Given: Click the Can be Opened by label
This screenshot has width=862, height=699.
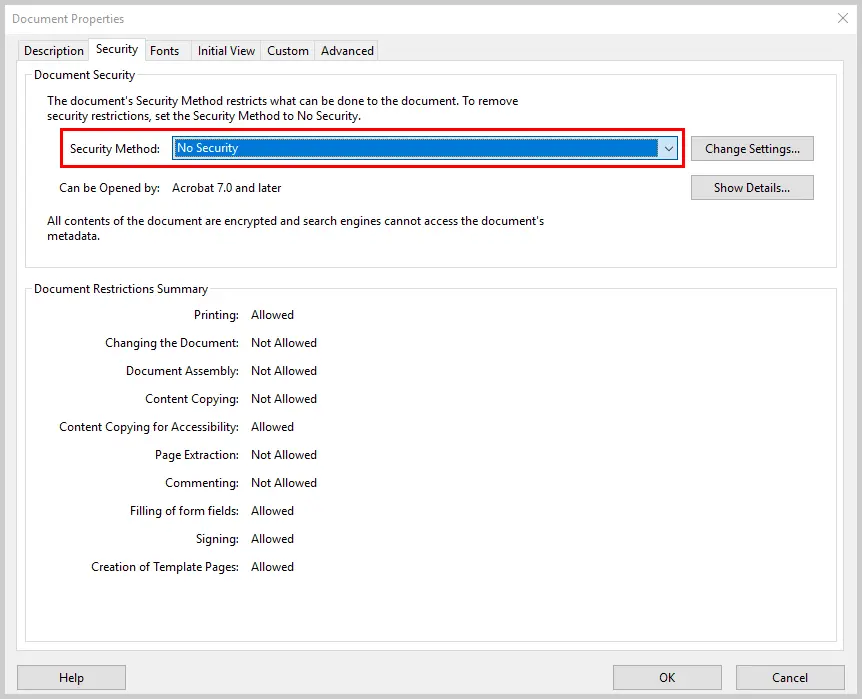Looking at the screenshot, I should (x=110, y=187).
